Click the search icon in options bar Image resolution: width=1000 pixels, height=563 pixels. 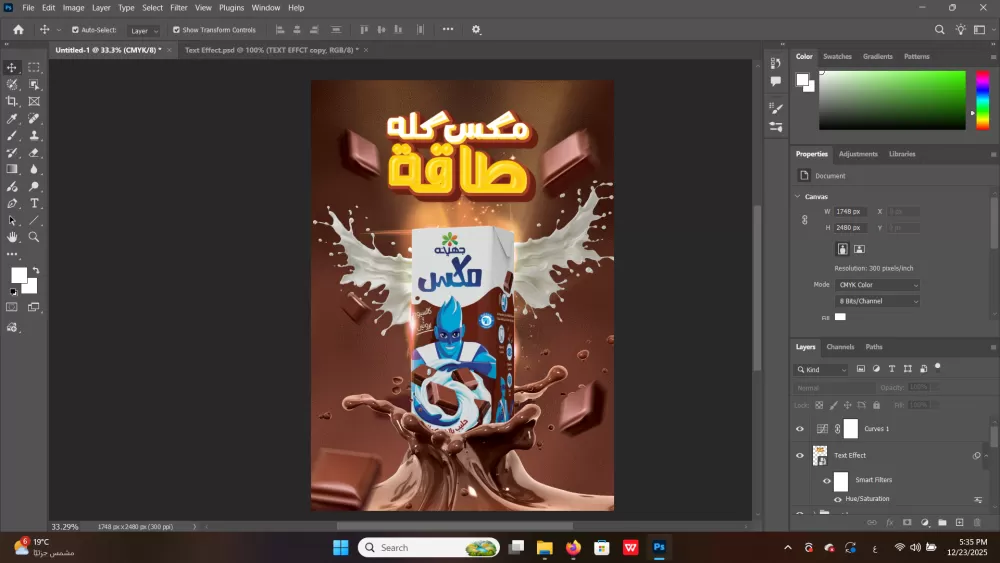click(939, 29)
